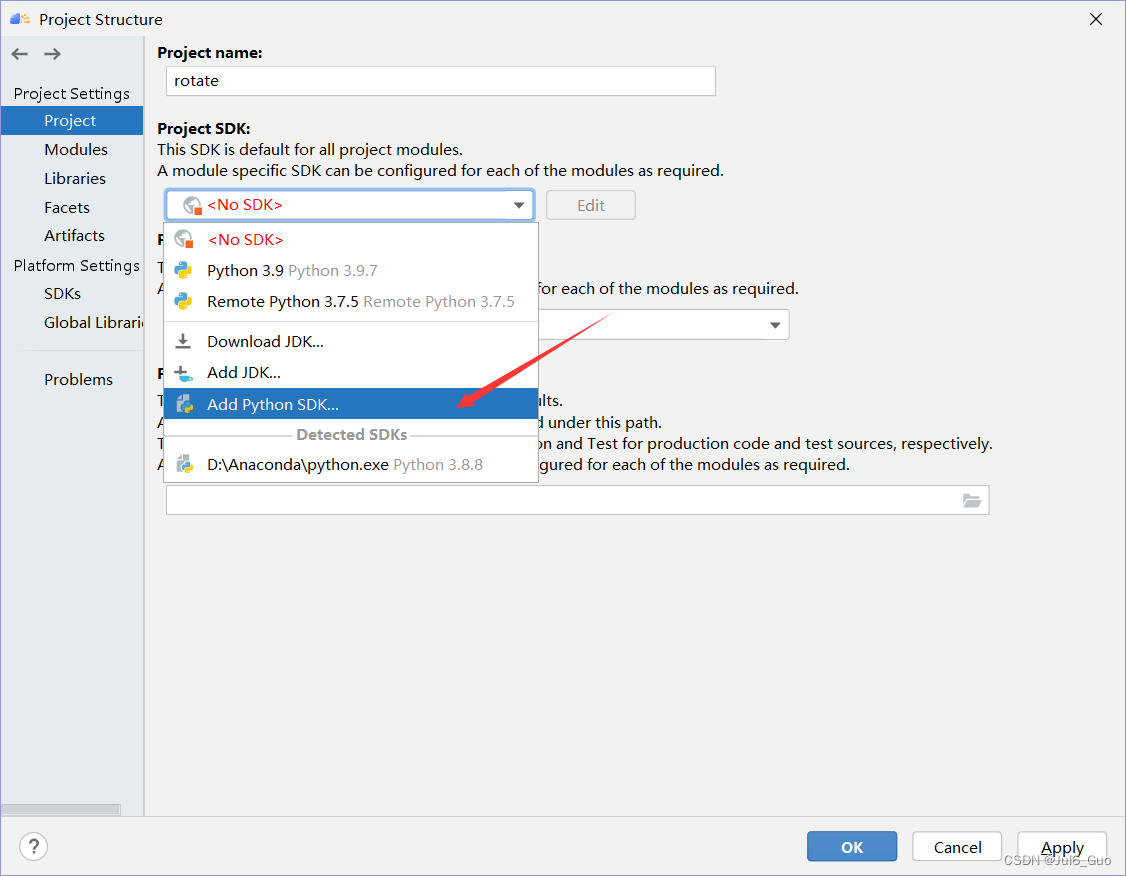Click the No SDK globe icon in the list
1126x876 pixels.
pos(184,238)
